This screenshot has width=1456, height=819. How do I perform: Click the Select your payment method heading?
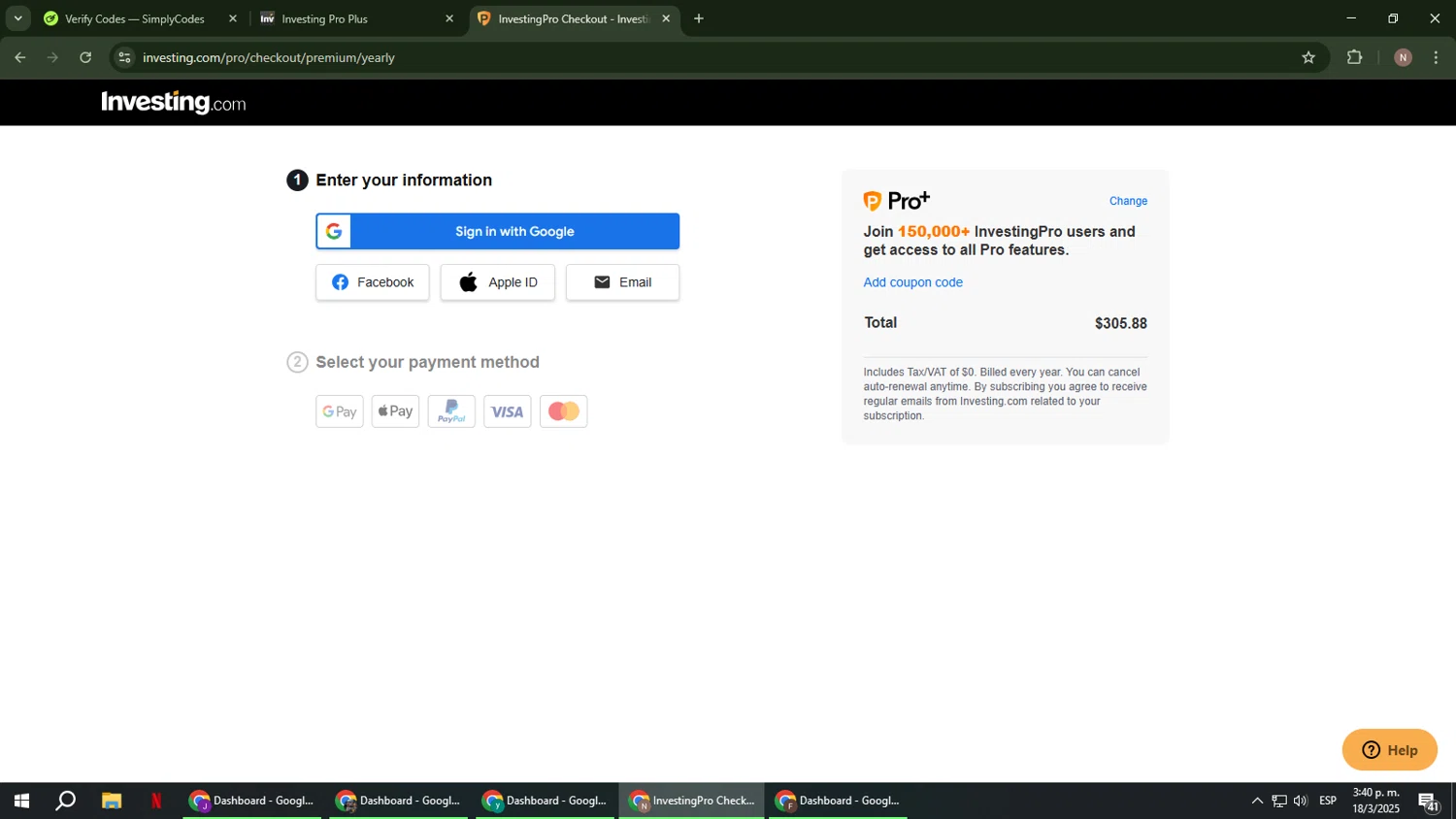427,362
